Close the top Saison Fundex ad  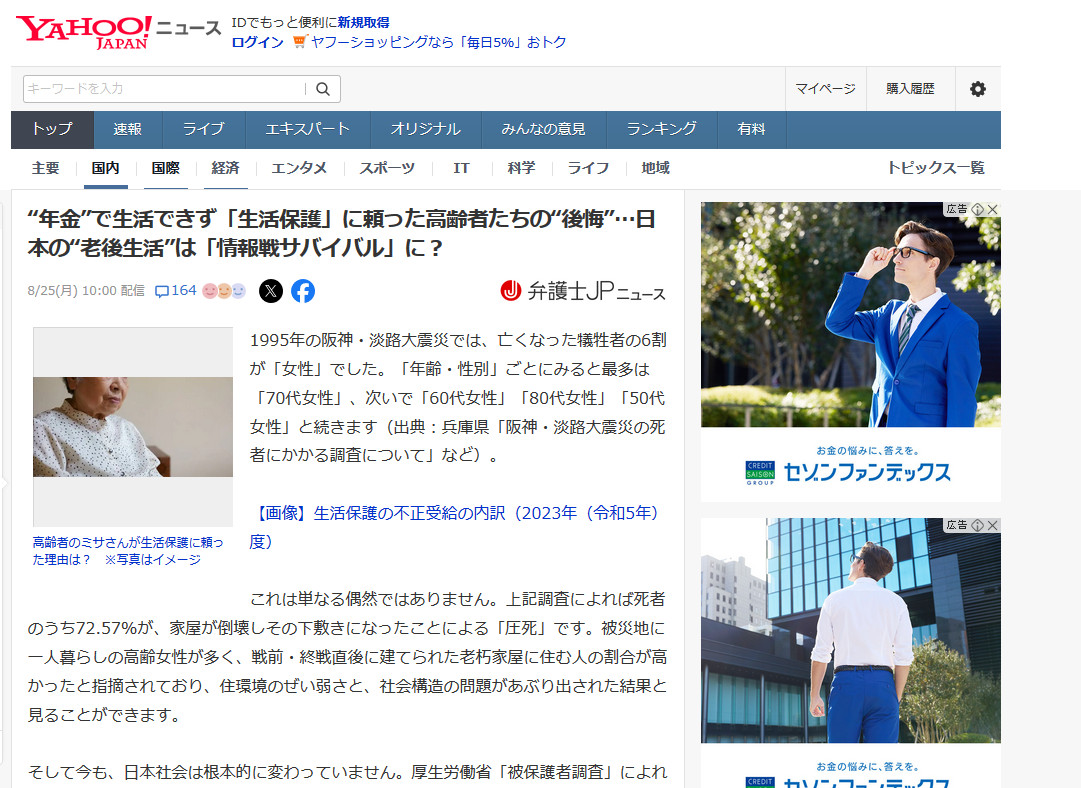coord(993,209)
